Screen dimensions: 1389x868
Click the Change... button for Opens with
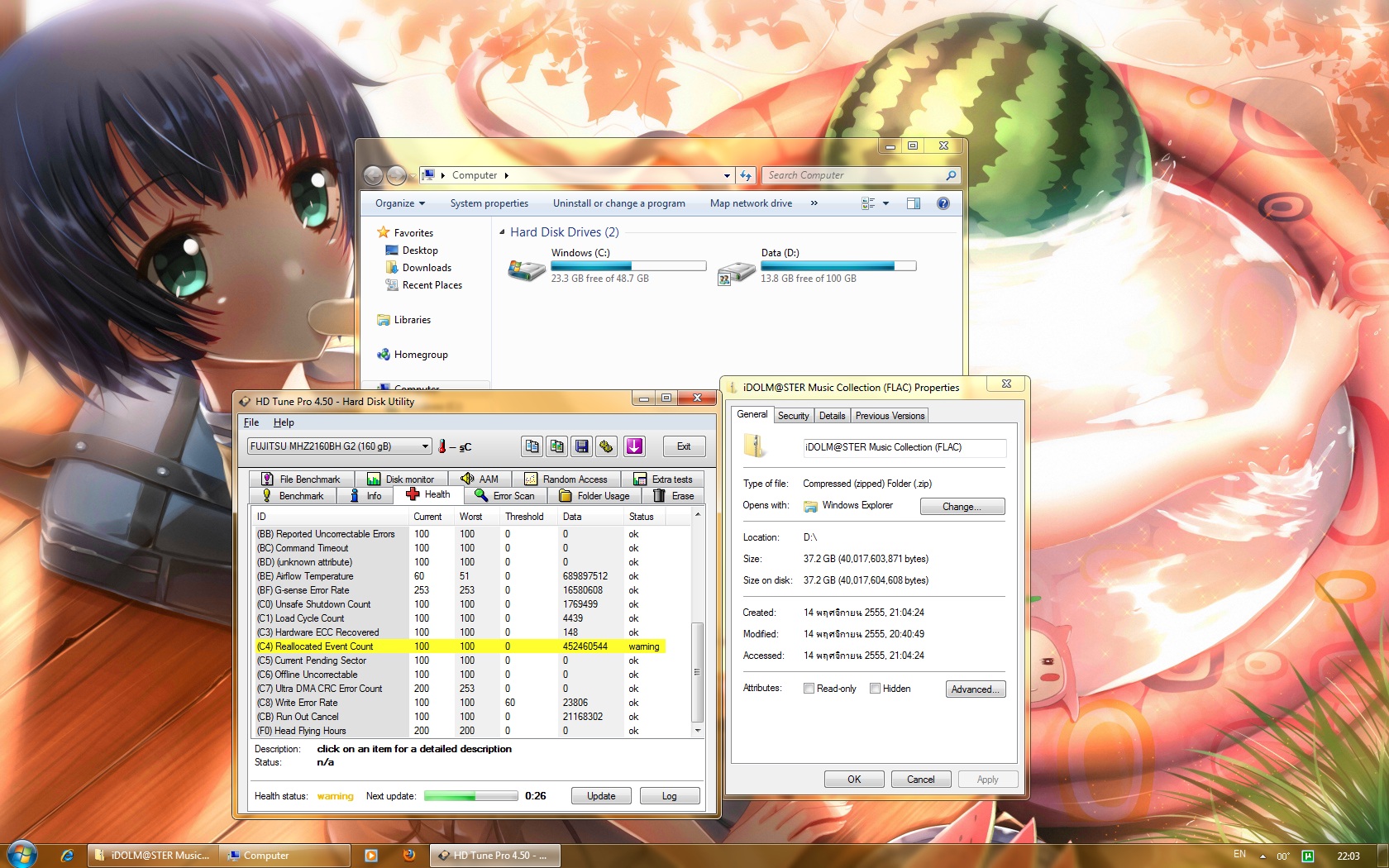tap(962, 507)
